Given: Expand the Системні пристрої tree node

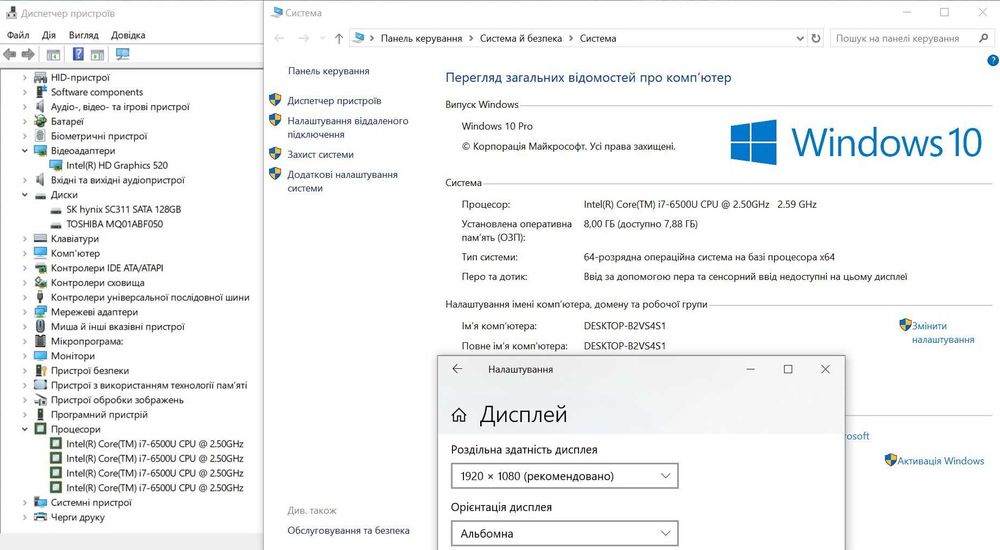Looking at the screenshot, I should coord(25,502).
